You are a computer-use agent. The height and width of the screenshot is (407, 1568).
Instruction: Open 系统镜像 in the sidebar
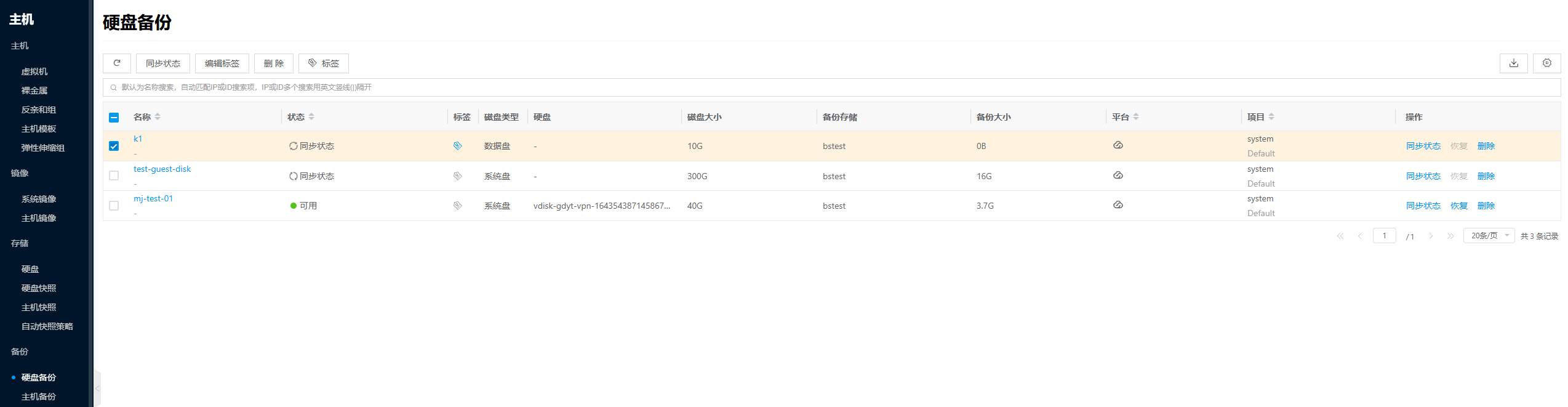pos(39,199)
